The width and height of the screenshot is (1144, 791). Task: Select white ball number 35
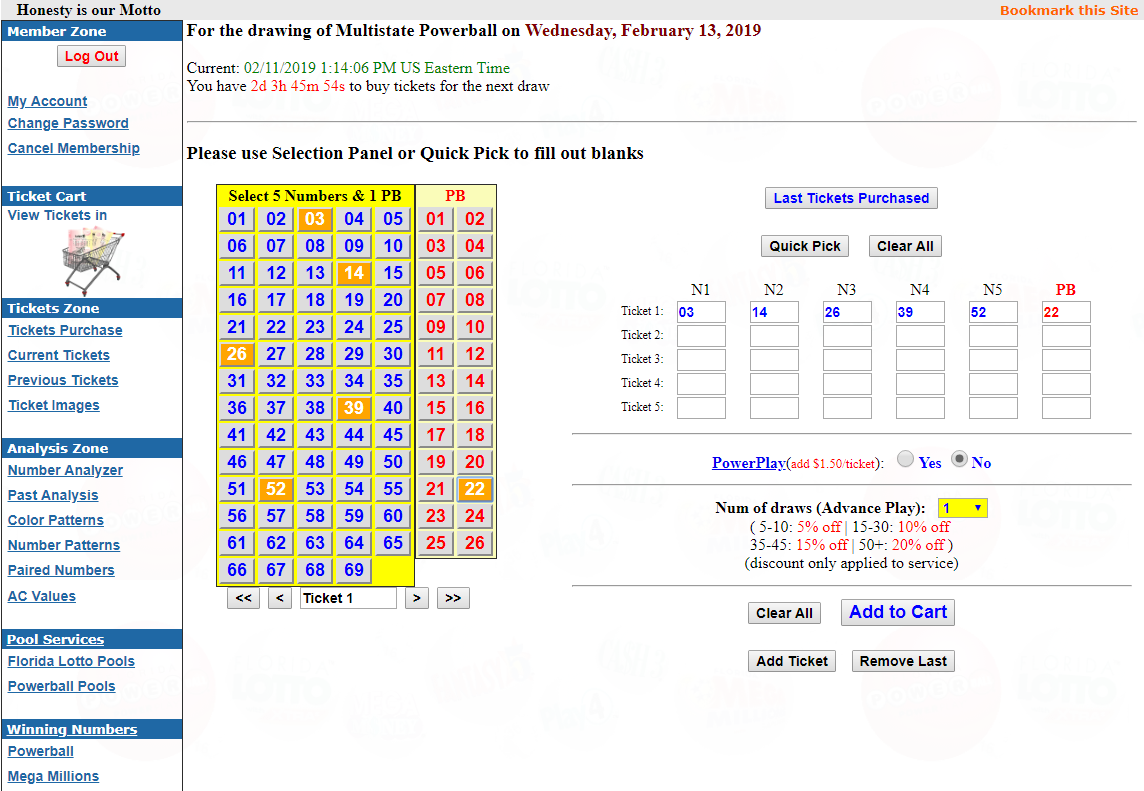pos(393,381)
